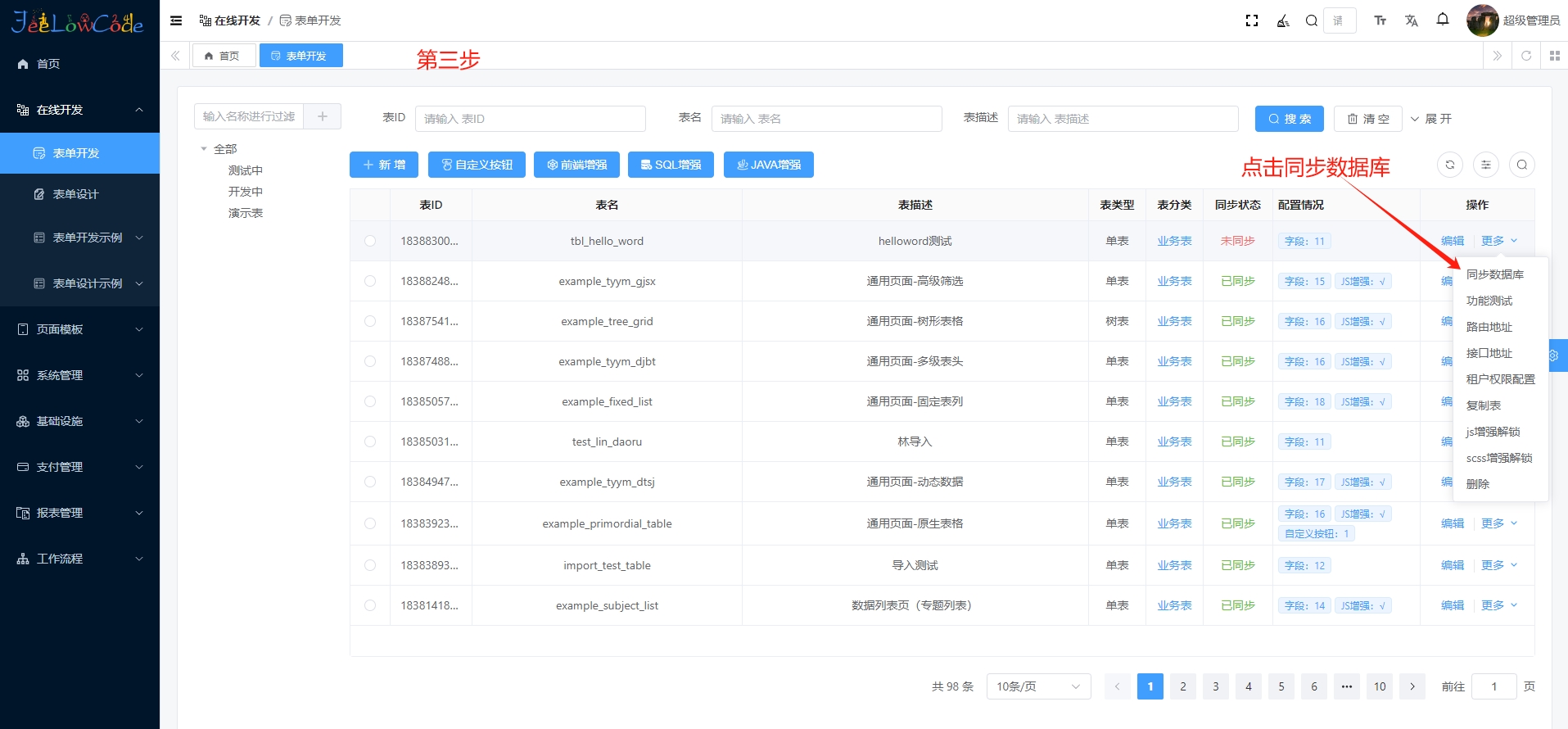
Task: Open the 10条/页 page size dropdown
Action: (1038, 686)
